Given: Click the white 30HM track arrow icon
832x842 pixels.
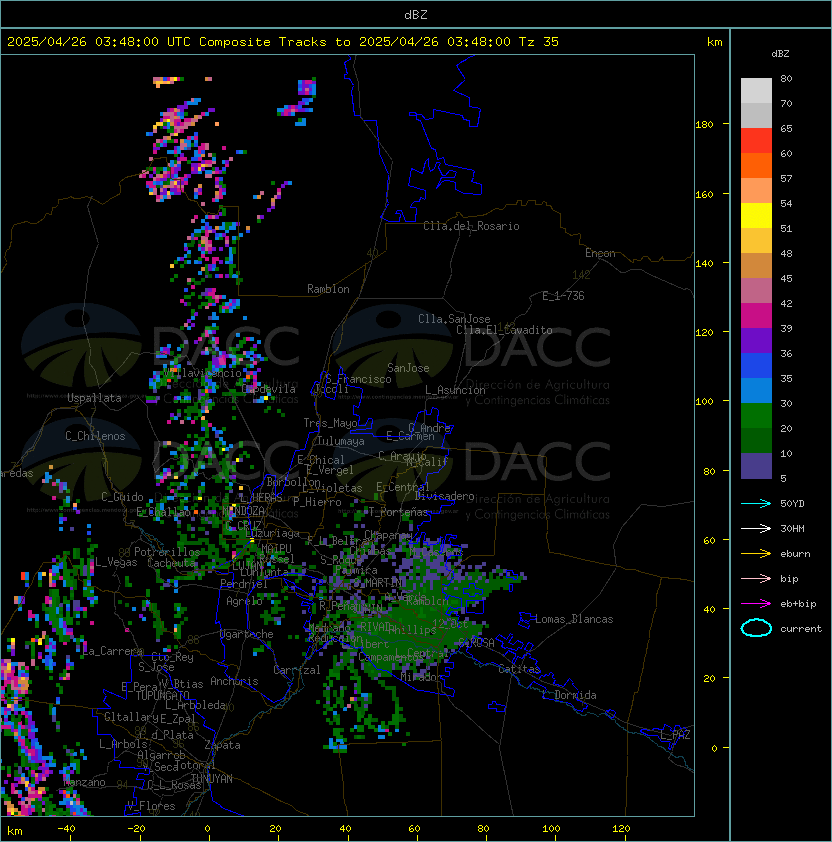Looking at the screenshot, I should pyautogui.click(x=756, y=528).
